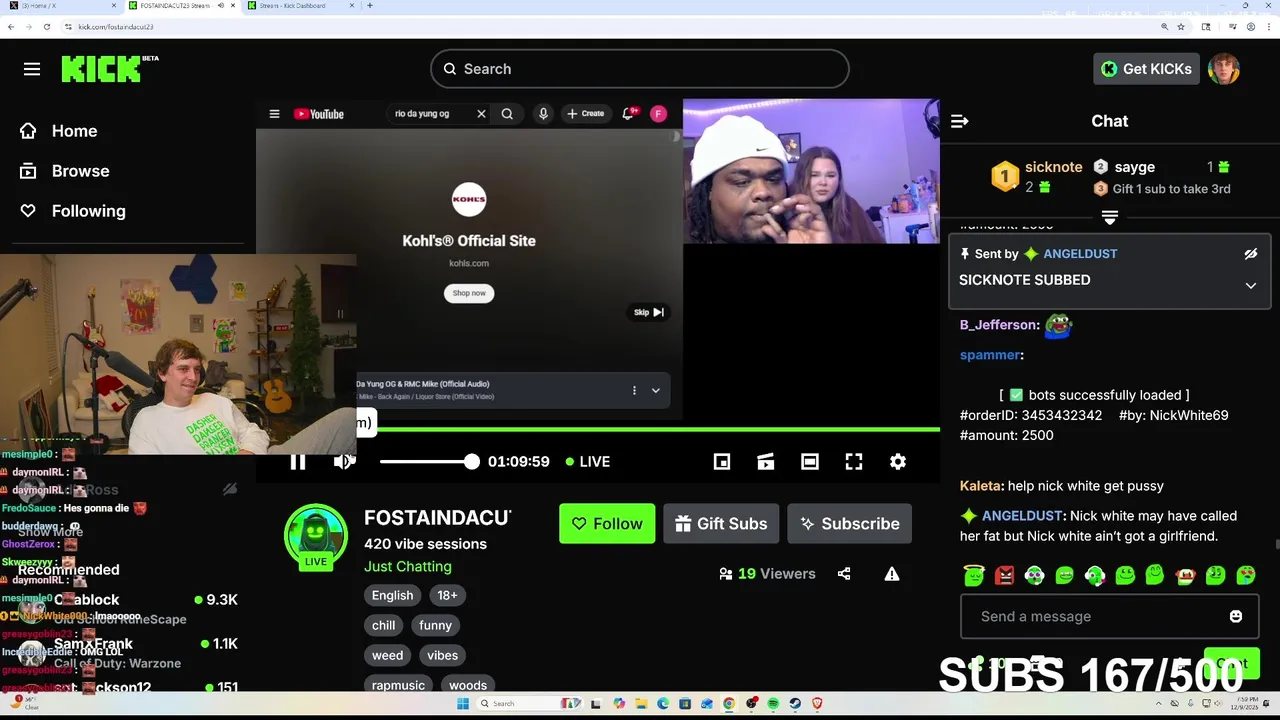Screen dimensions: 1280x720
Task: Open player settings gear
Action: pyautogui.click(x=898, y=461)
